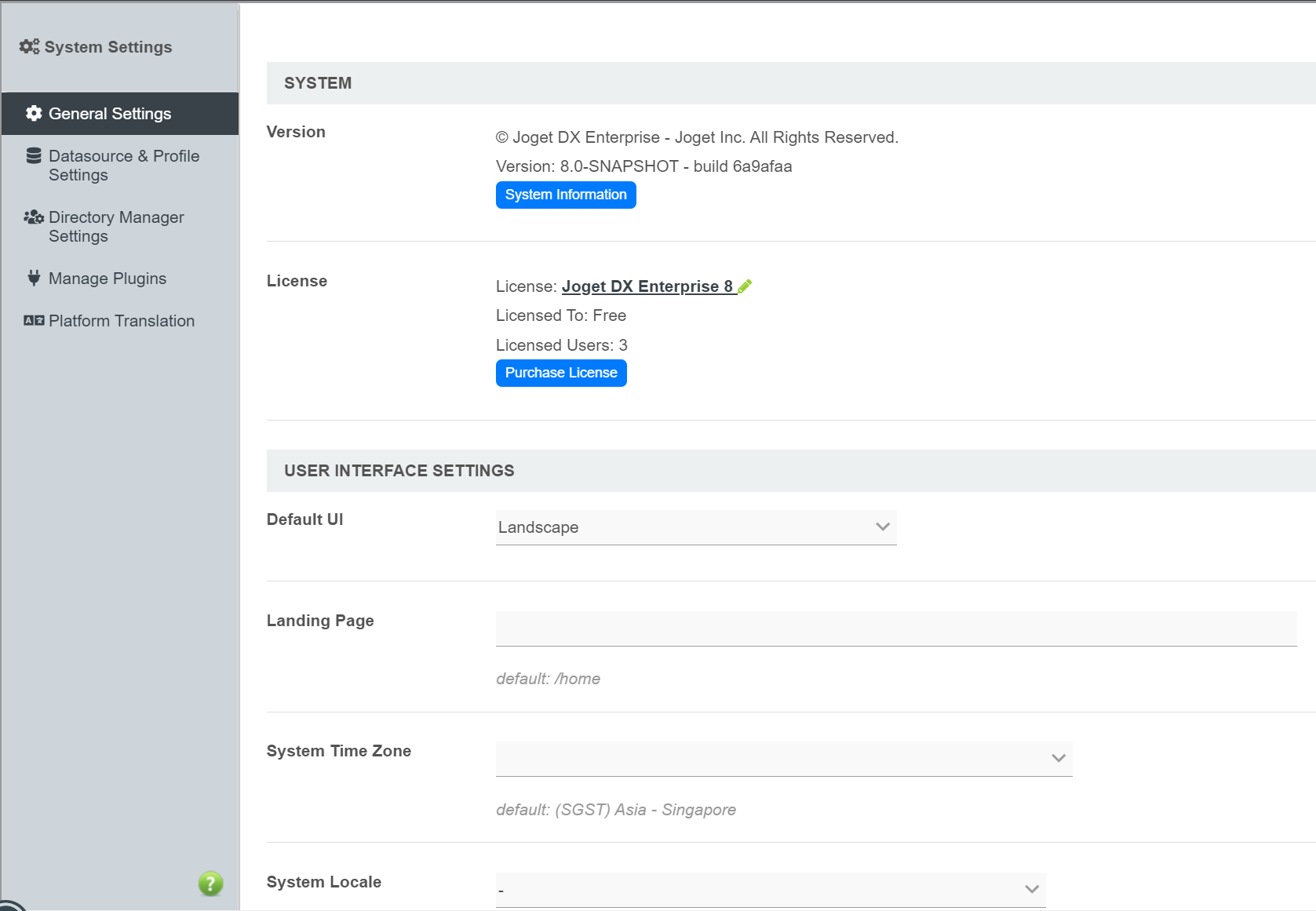Screen dimensions: 1316x911
Task: Go to Datasource & Profile Settings
Action: pos(123,166)
